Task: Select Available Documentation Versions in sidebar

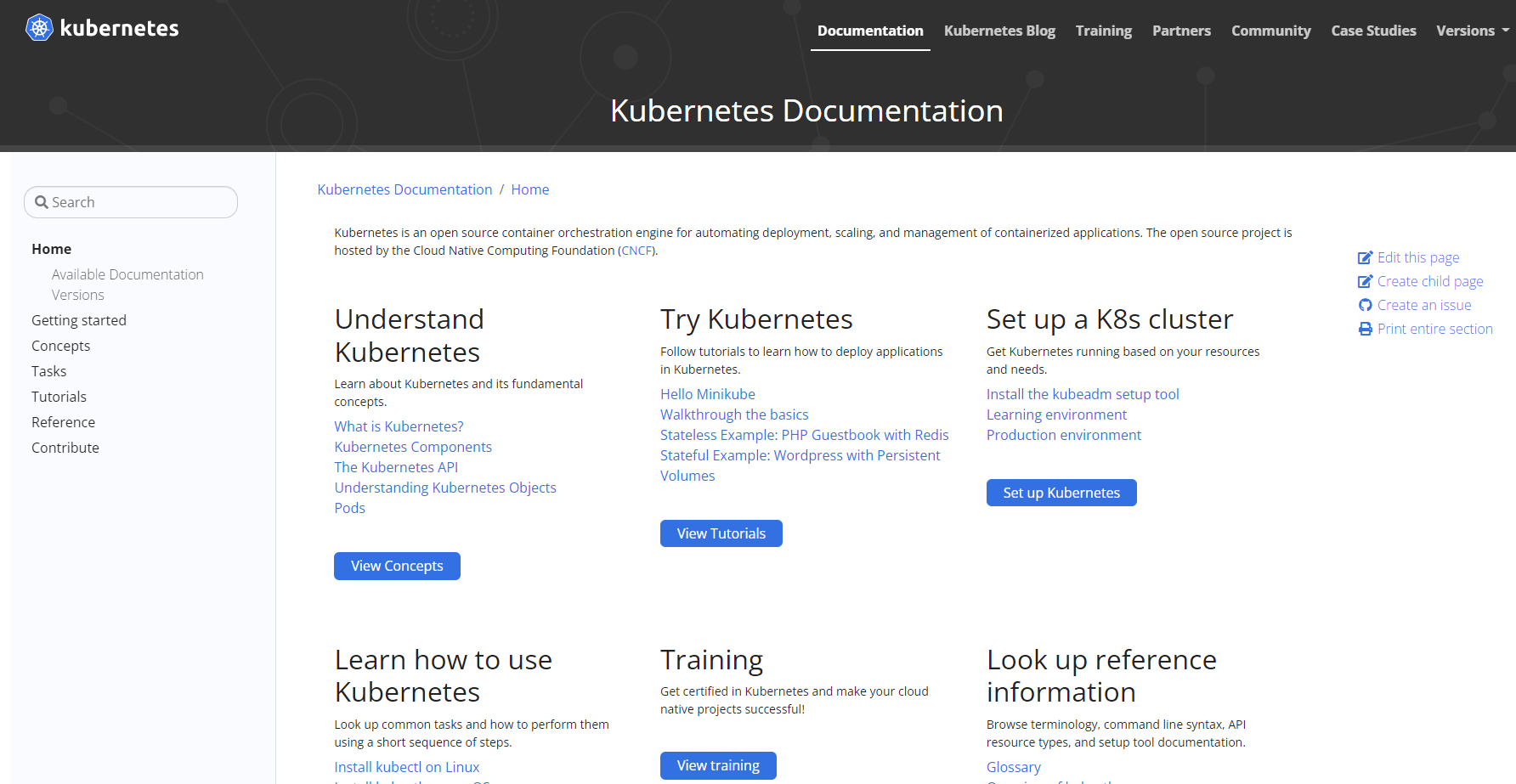Action: 127,285
